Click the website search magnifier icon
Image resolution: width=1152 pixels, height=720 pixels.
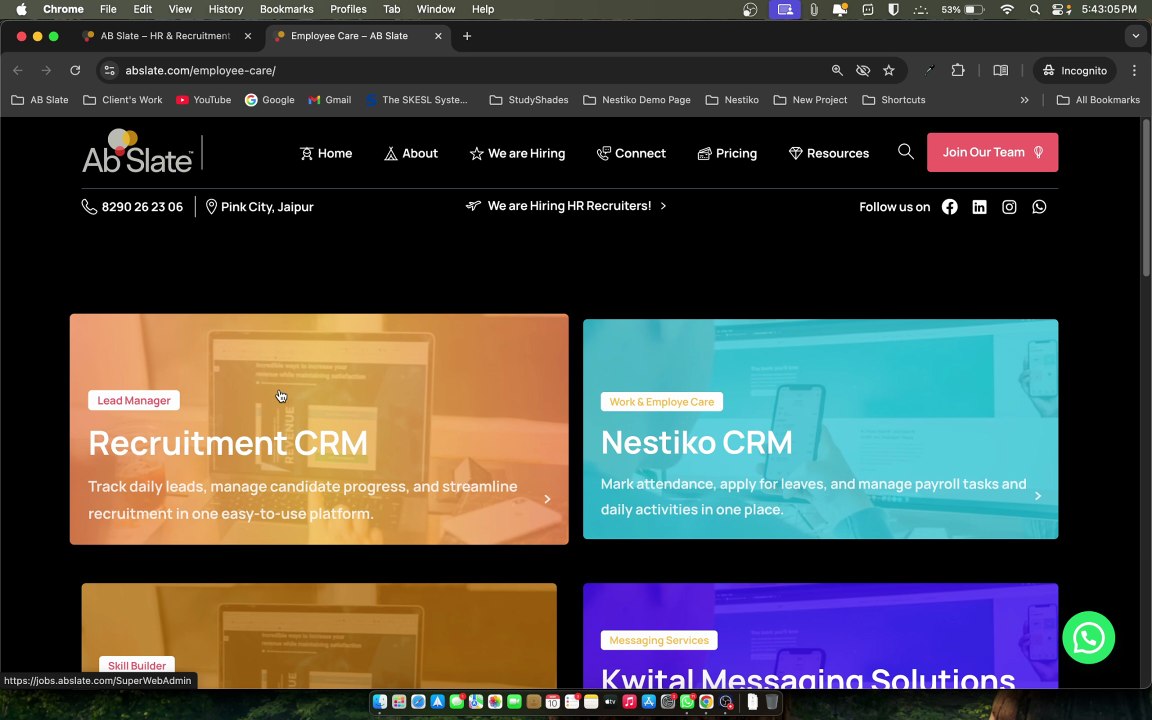click(906, 151)
